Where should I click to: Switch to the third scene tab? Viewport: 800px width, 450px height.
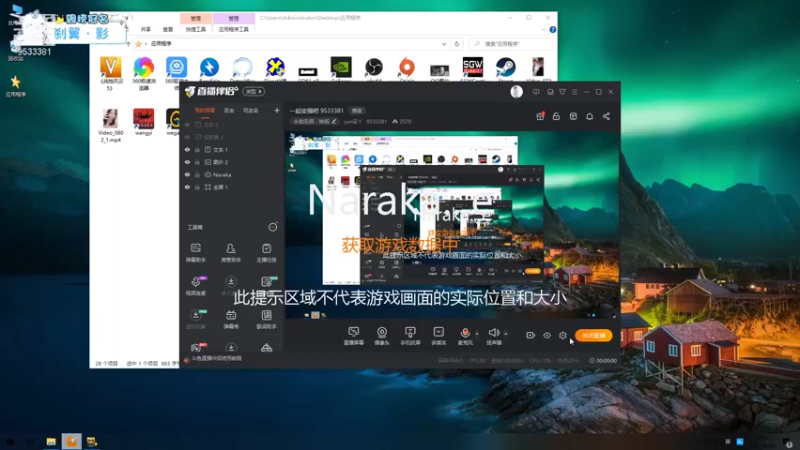[251, 110]
